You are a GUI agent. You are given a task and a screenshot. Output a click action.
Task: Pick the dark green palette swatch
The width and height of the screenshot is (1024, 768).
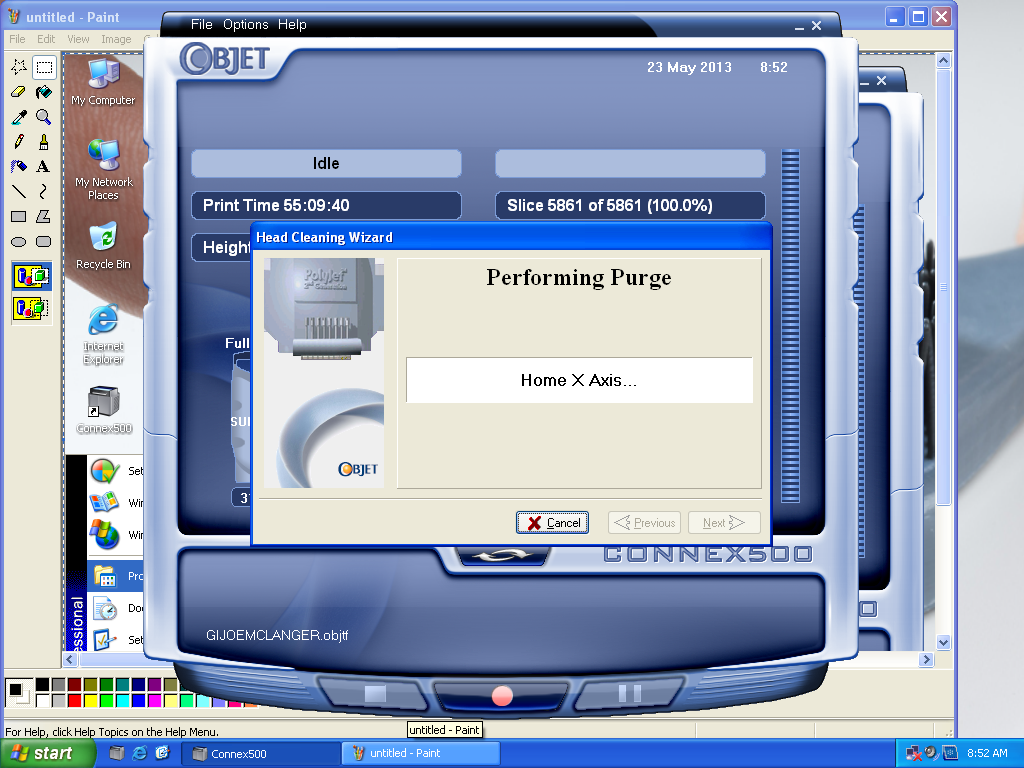[x=106, y=684]
